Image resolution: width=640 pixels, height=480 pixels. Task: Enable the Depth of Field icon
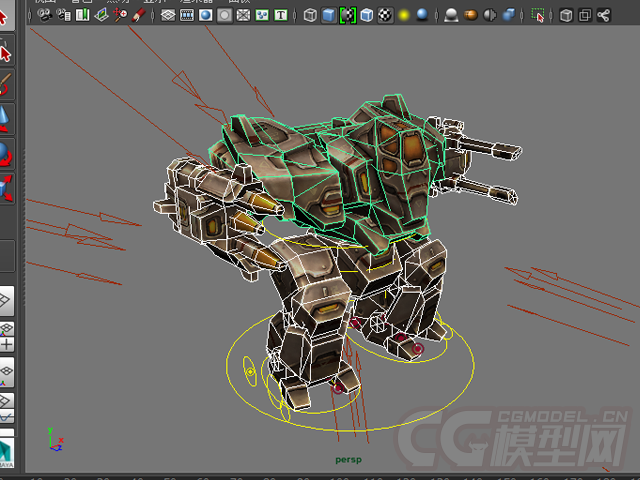coord(509,16)
